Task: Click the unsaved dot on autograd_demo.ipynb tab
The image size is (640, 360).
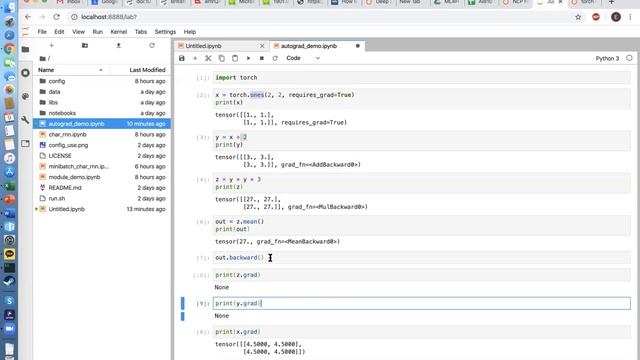Action: click(x=358, y=46)
